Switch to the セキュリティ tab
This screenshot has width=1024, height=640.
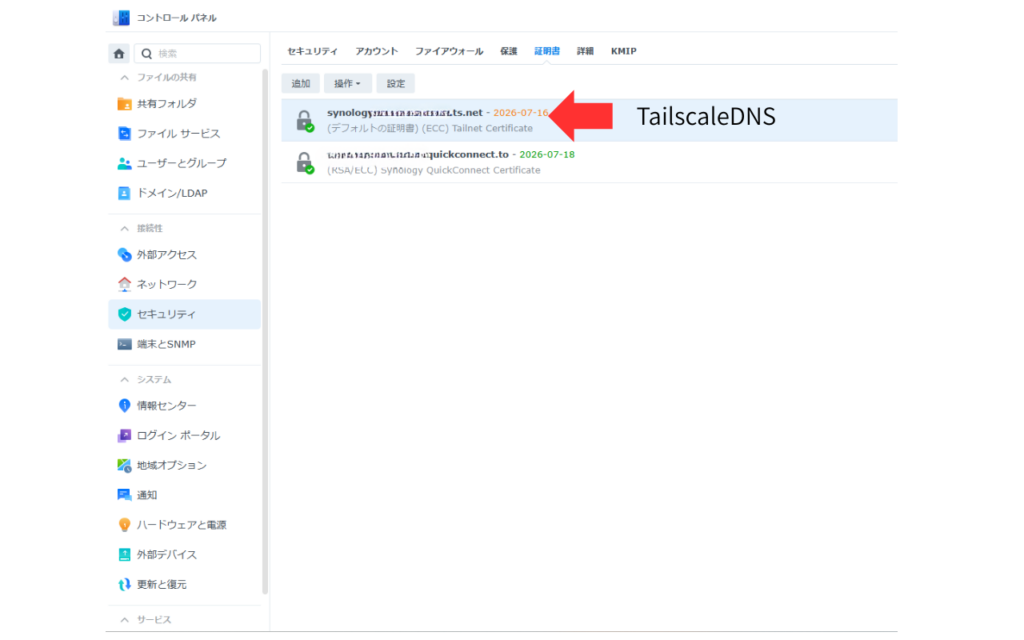coord(313,51)
